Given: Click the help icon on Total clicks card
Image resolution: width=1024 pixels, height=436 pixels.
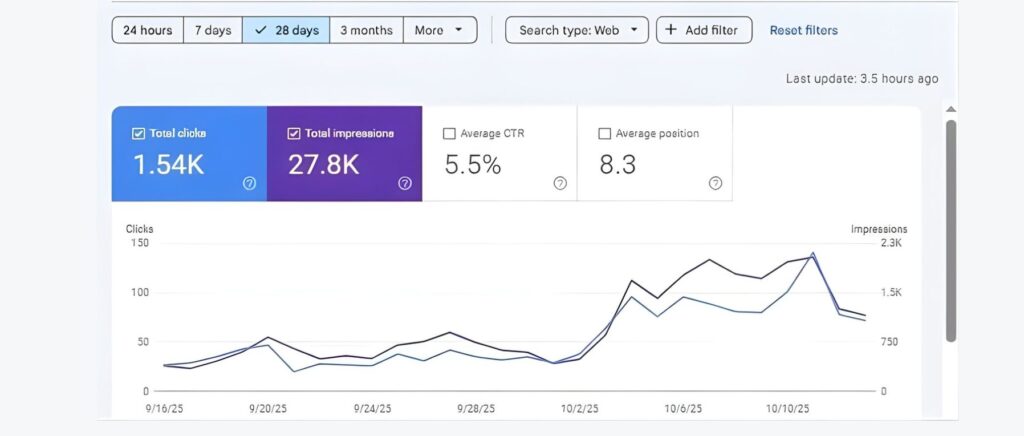Looking at the screenshot, I should coord(250,183).
